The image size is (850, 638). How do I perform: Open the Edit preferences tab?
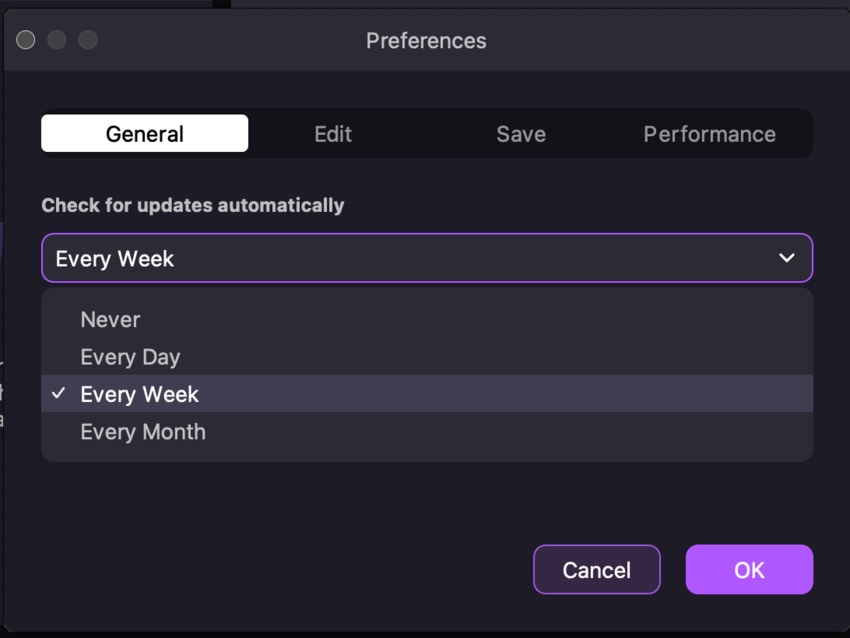332,134
